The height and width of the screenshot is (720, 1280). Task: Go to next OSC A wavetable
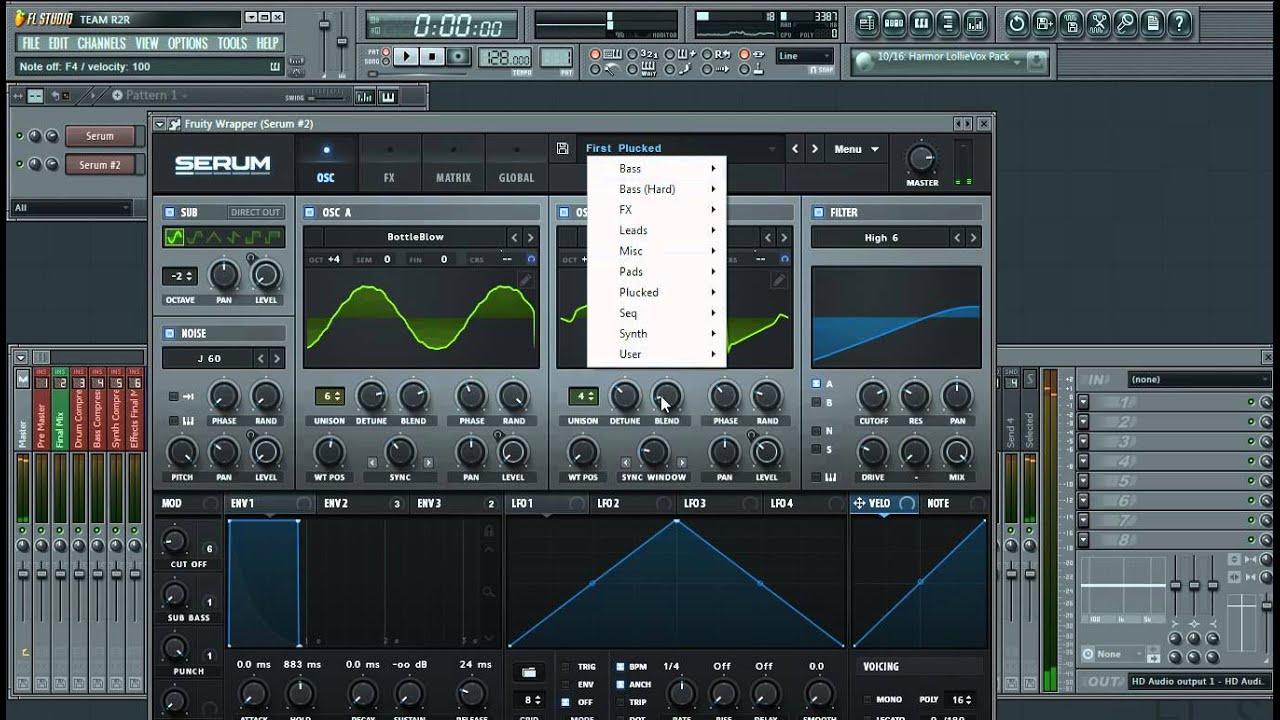(531, 237)
